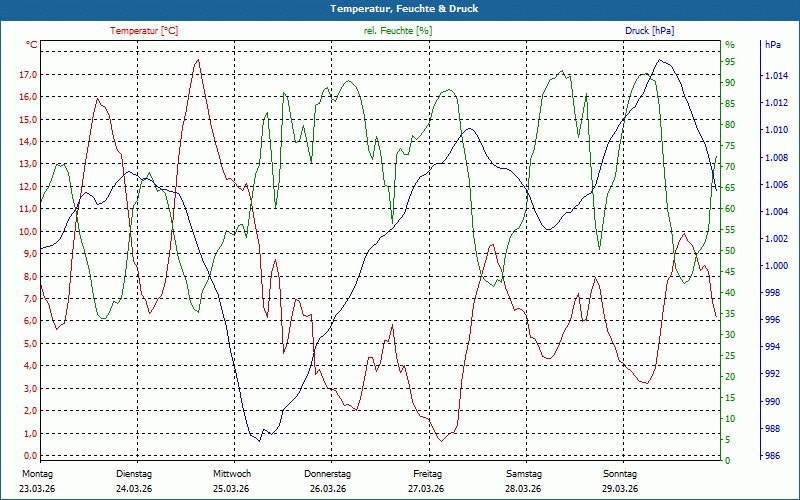Click the 'hPa' axis unit label
Screen dimensions: 800x500
773,45
